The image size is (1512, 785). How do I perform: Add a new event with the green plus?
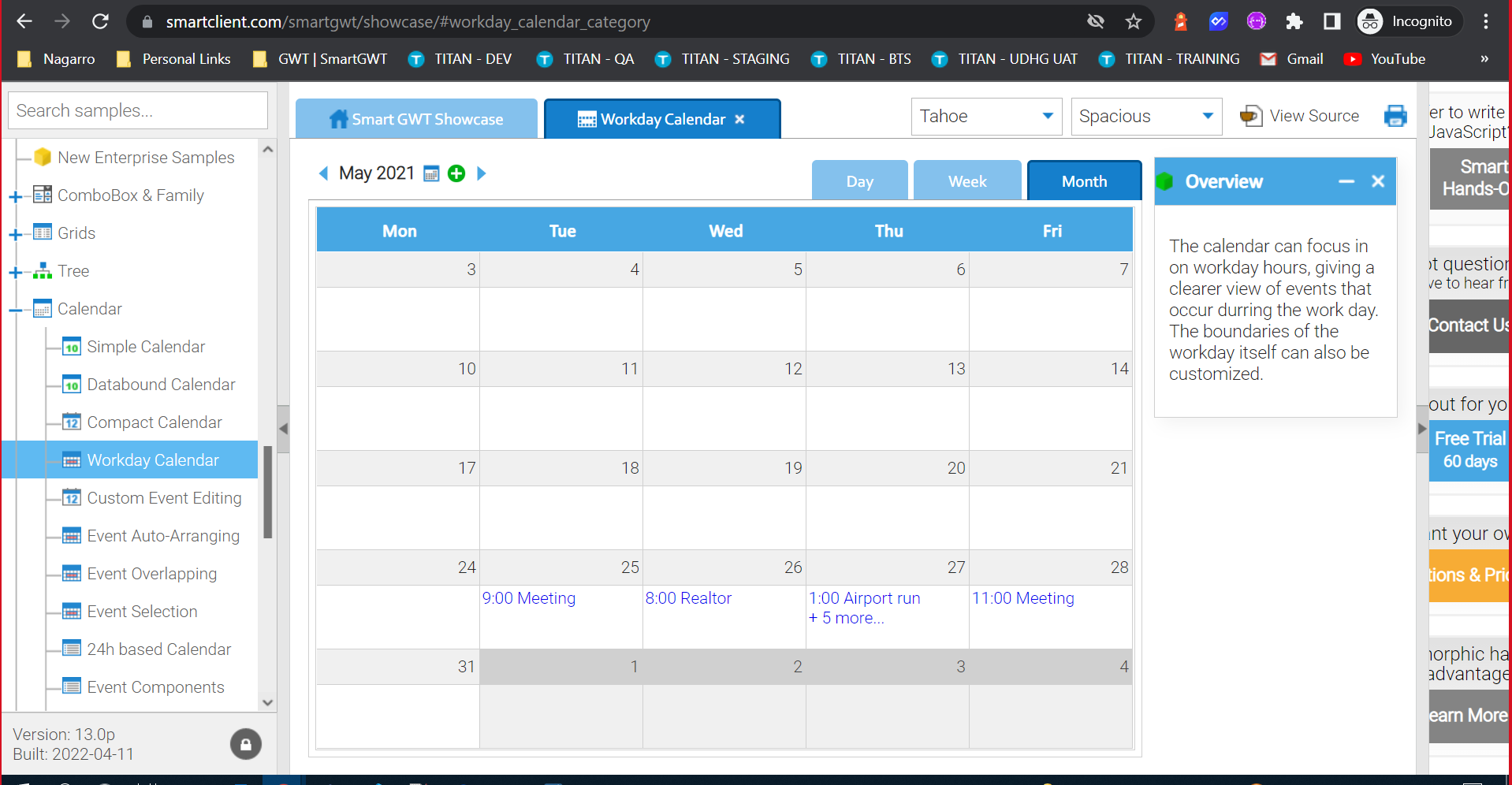(456, 173)
